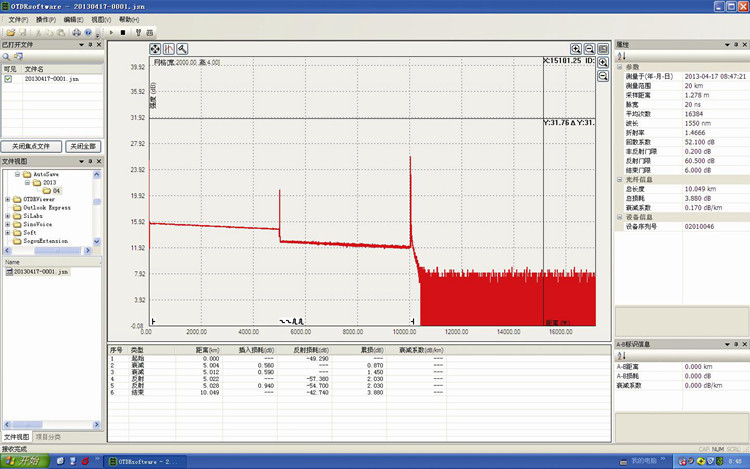Collapse the 参数 property group
This screenshot has width=750, height=469.
tap(620, 68)
